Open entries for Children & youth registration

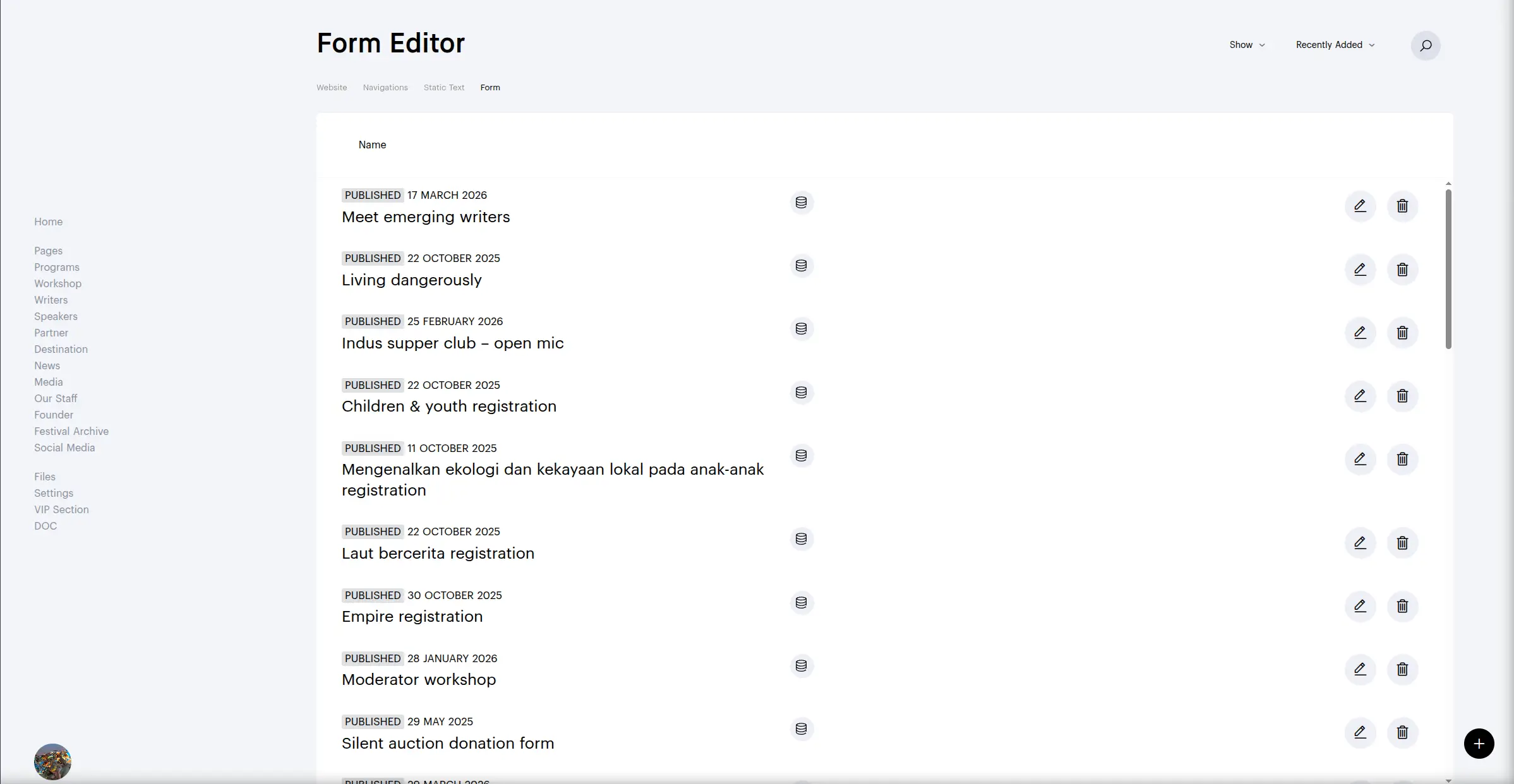click(x=801, y=393)
